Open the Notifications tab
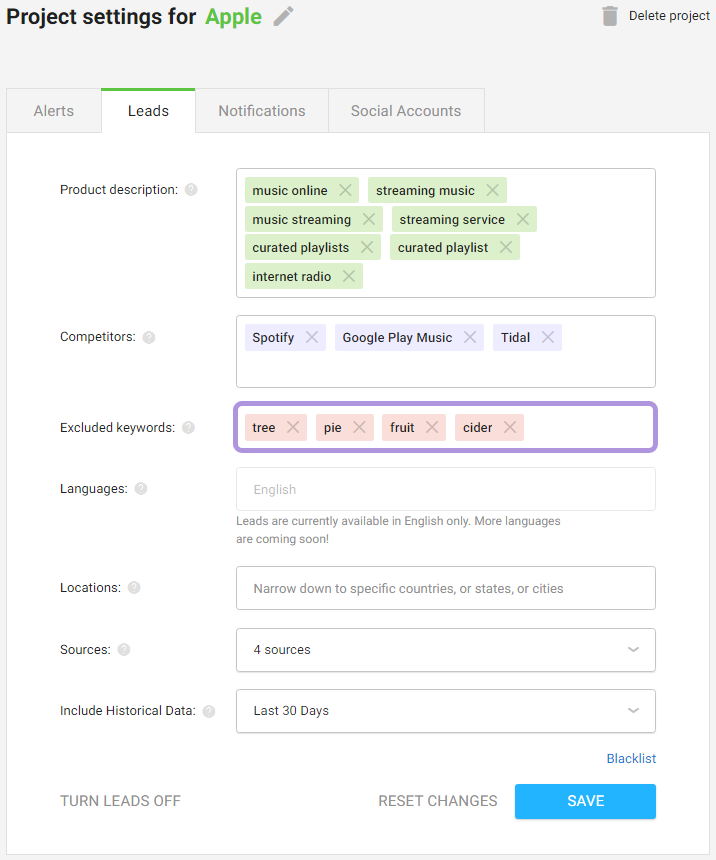This screenshot has height=860, width=716. tap(262, 111)
